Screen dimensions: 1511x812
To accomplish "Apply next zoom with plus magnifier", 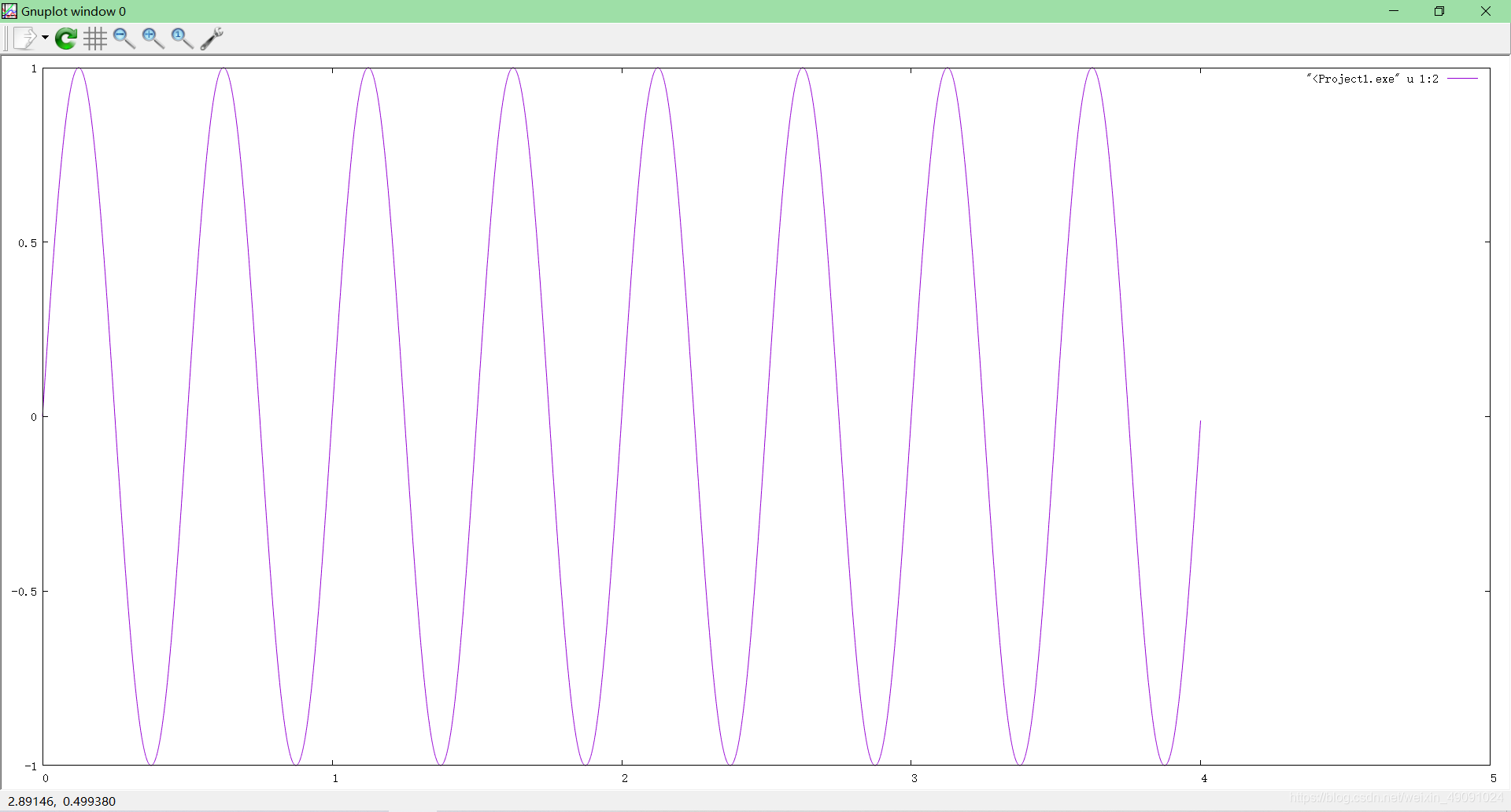I will point(153,38).
